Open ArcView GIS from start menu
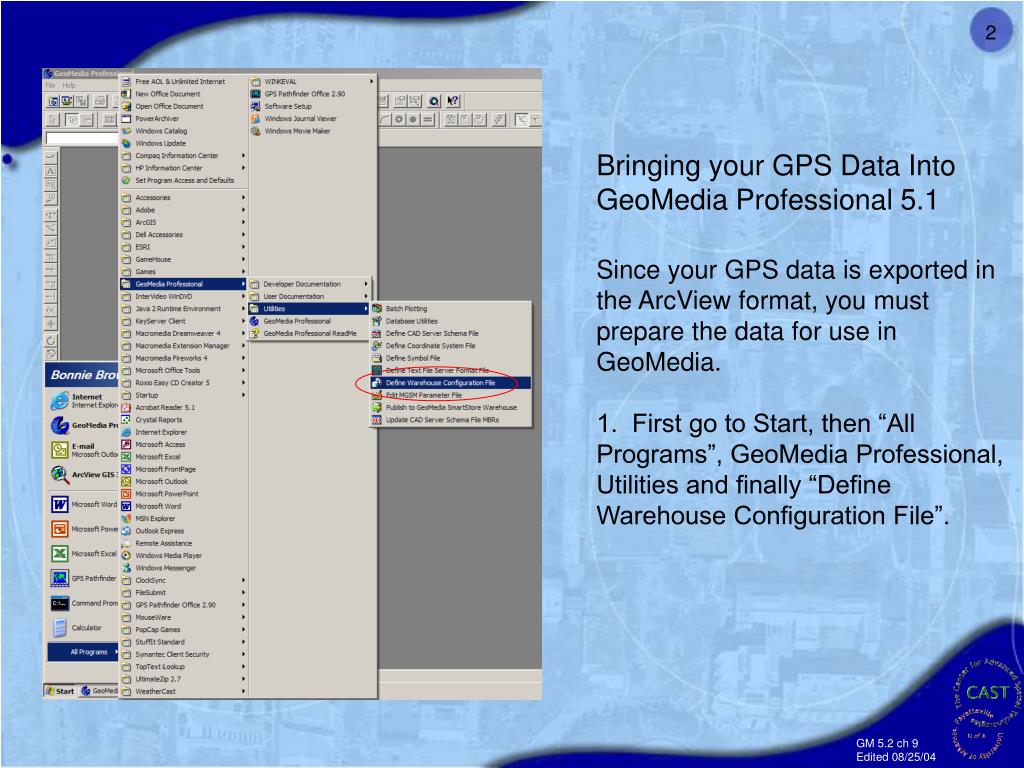The width and height of the screenshot is (1024, 768). point(84,475)
